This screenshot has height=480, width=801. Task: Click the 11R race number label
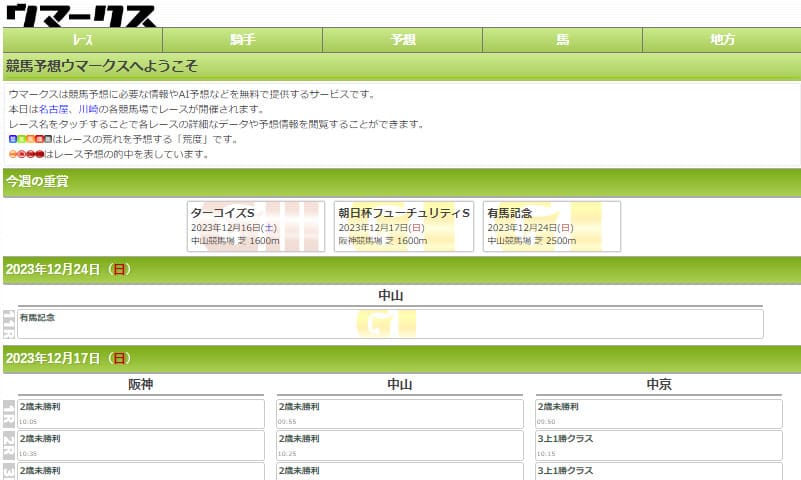pyautogui.click(x=9, y=324)
